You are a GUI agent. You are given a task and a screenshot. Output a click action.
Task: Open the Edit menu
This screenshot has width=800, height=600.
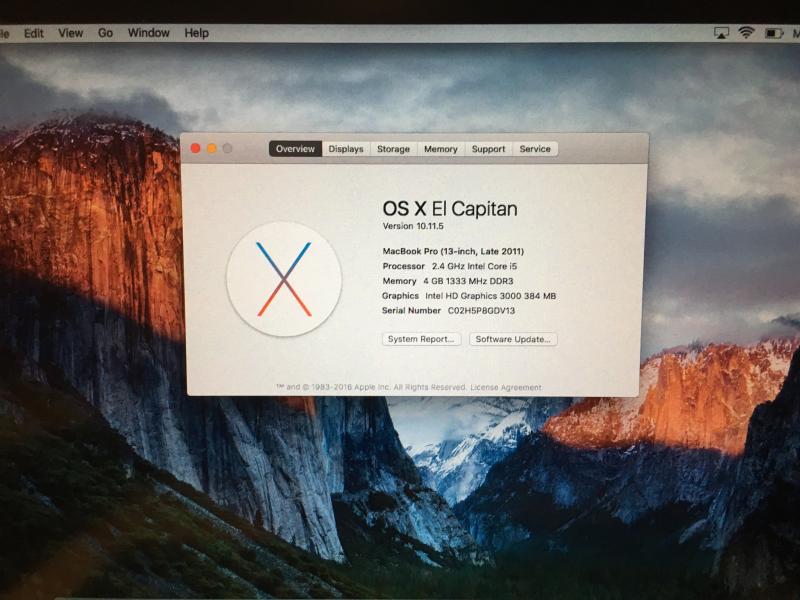[x=34, y=33]
